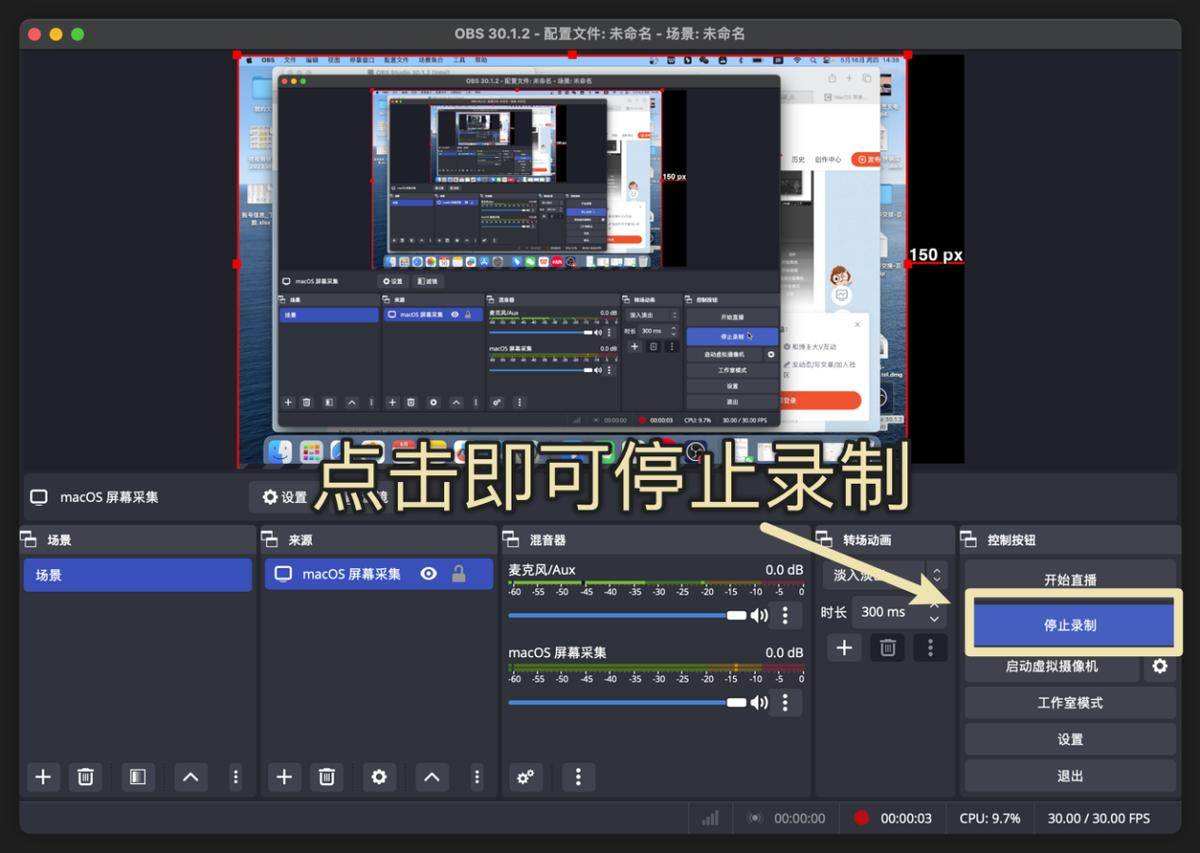Open source properties with the gear icon
Viewport: 1200px width, 853px height.
click(379, 777)
